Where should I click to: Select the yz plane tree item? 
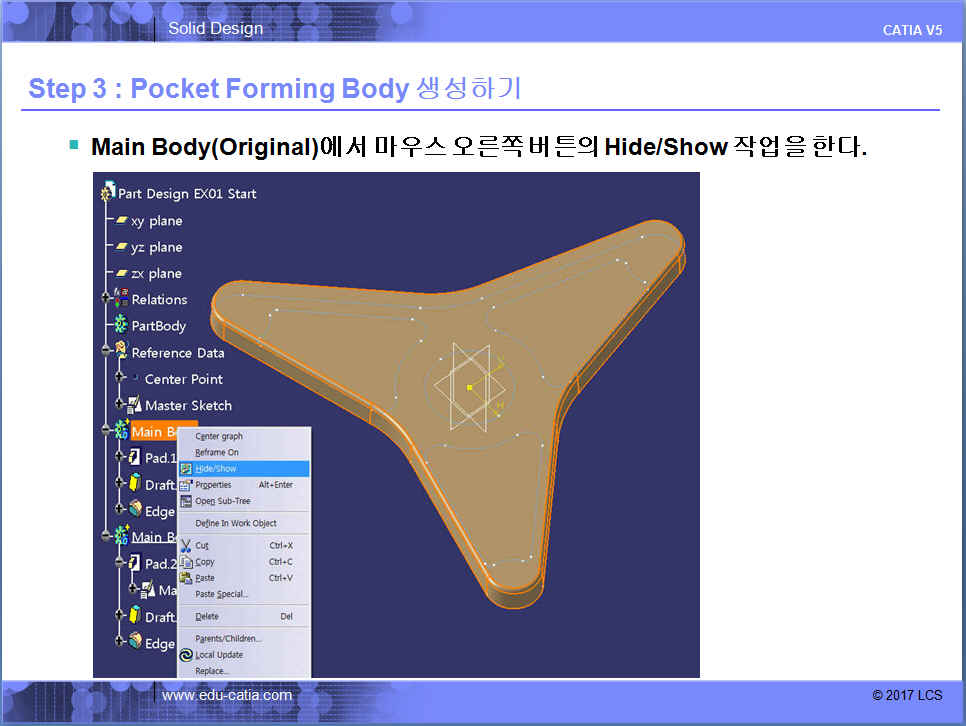click(156, 247)
